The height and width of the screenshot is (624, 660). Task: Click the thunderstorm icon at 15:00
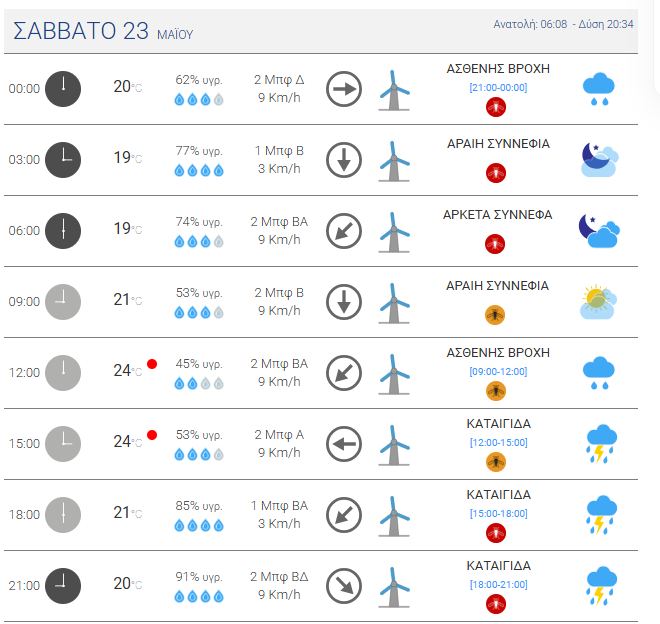pos(601,444)
